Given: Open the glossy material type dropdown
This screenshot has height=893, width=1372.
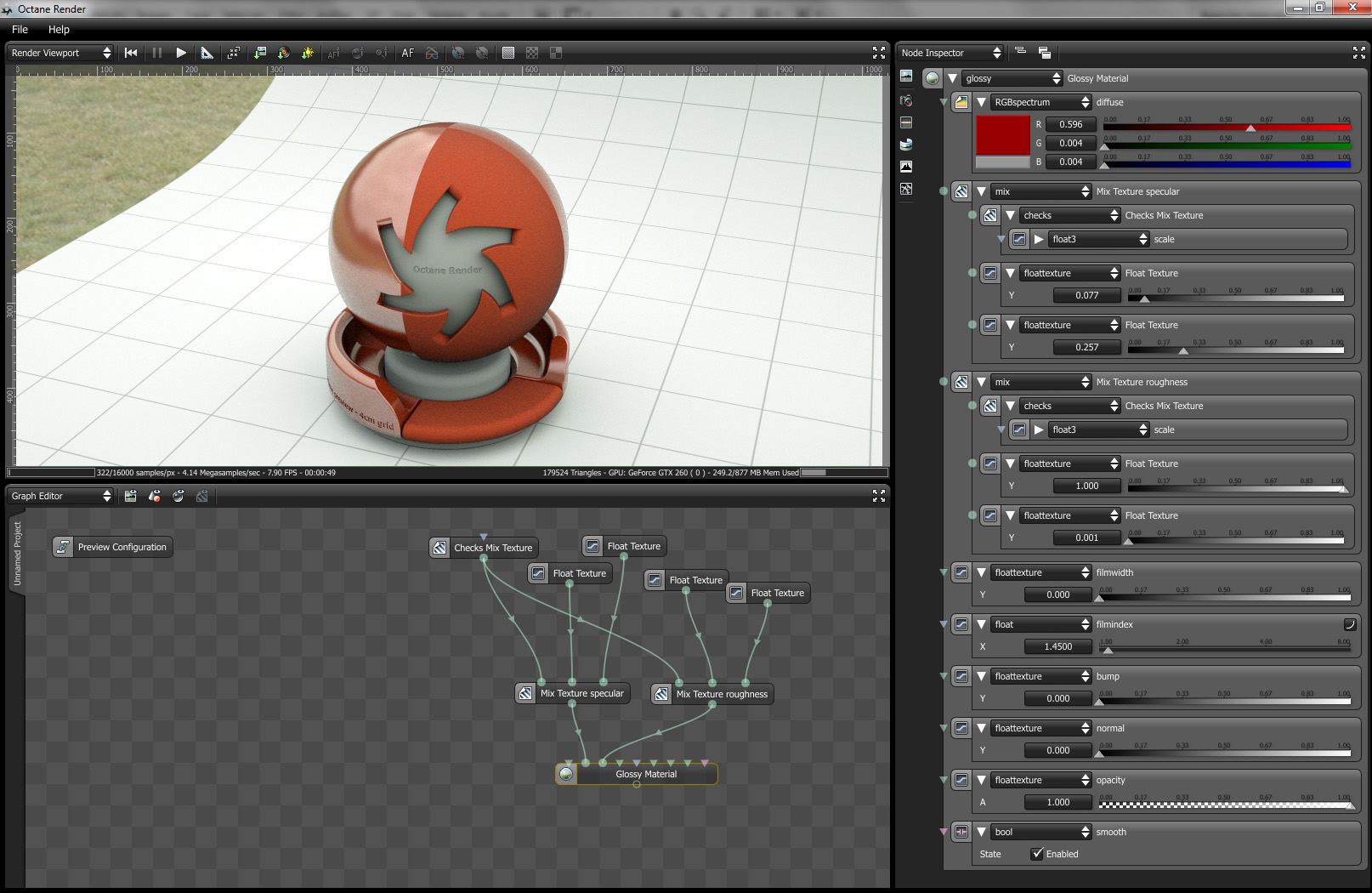Looking at the screenshot, I should tap(1012, 78).
